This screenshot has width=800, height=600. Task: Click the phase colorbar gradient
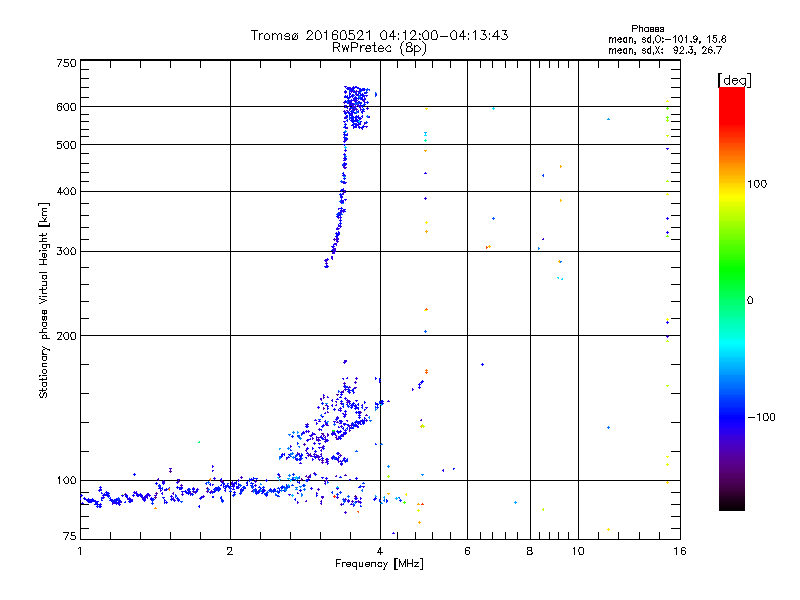click(732, 299)
